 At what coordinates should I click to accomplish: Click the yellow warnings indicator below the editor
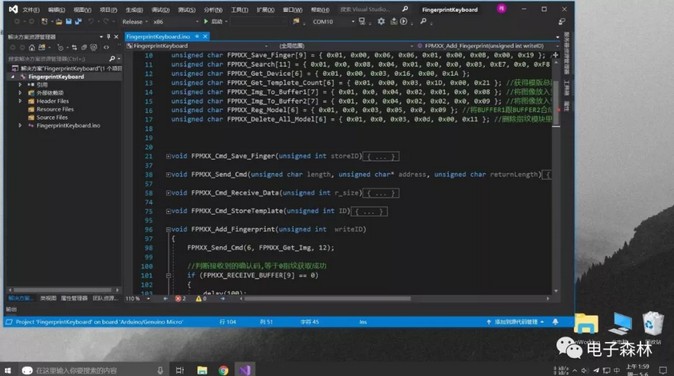pos(201,298)
